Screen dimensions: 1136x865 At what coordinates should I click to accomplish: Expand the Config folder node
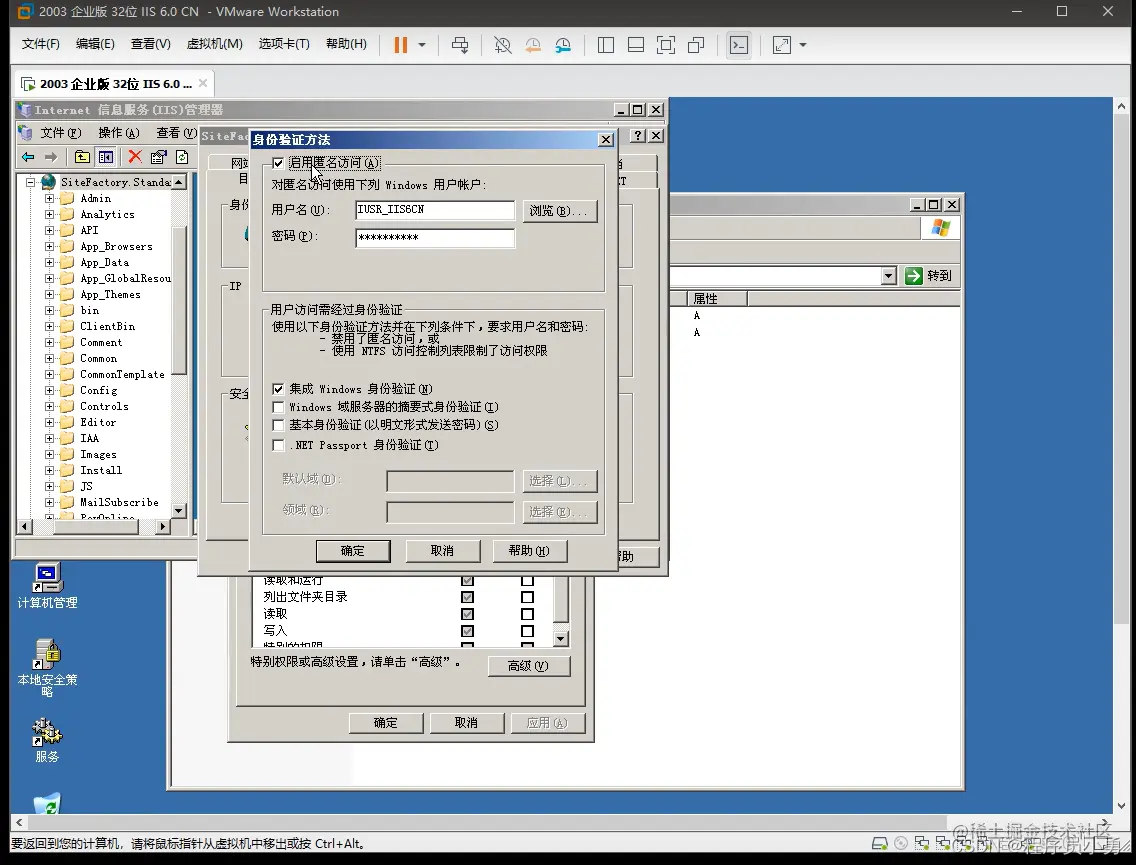(49, 390)
